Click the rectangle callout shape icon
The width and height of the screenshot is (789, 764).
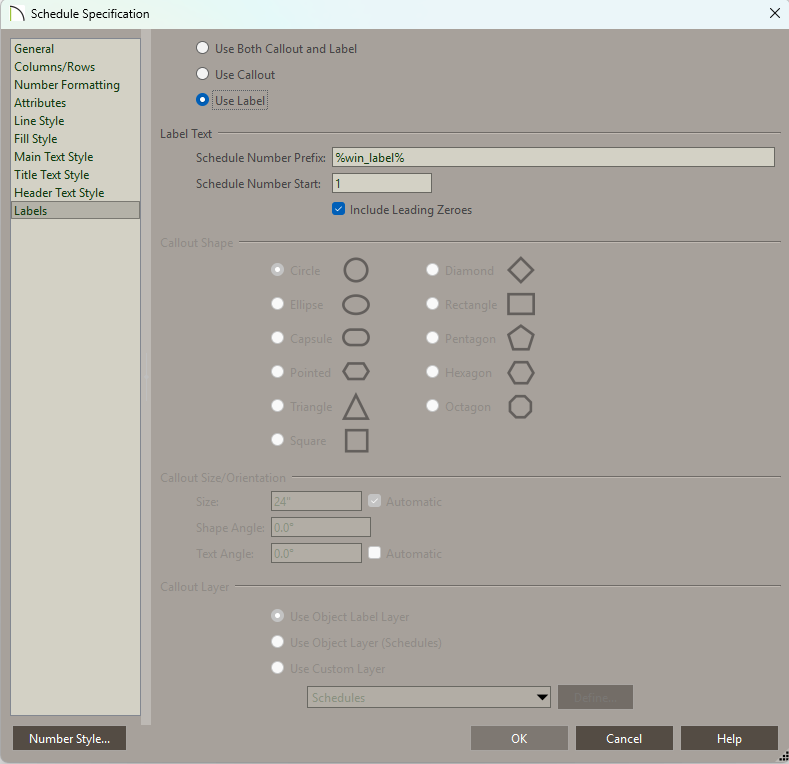520,304
